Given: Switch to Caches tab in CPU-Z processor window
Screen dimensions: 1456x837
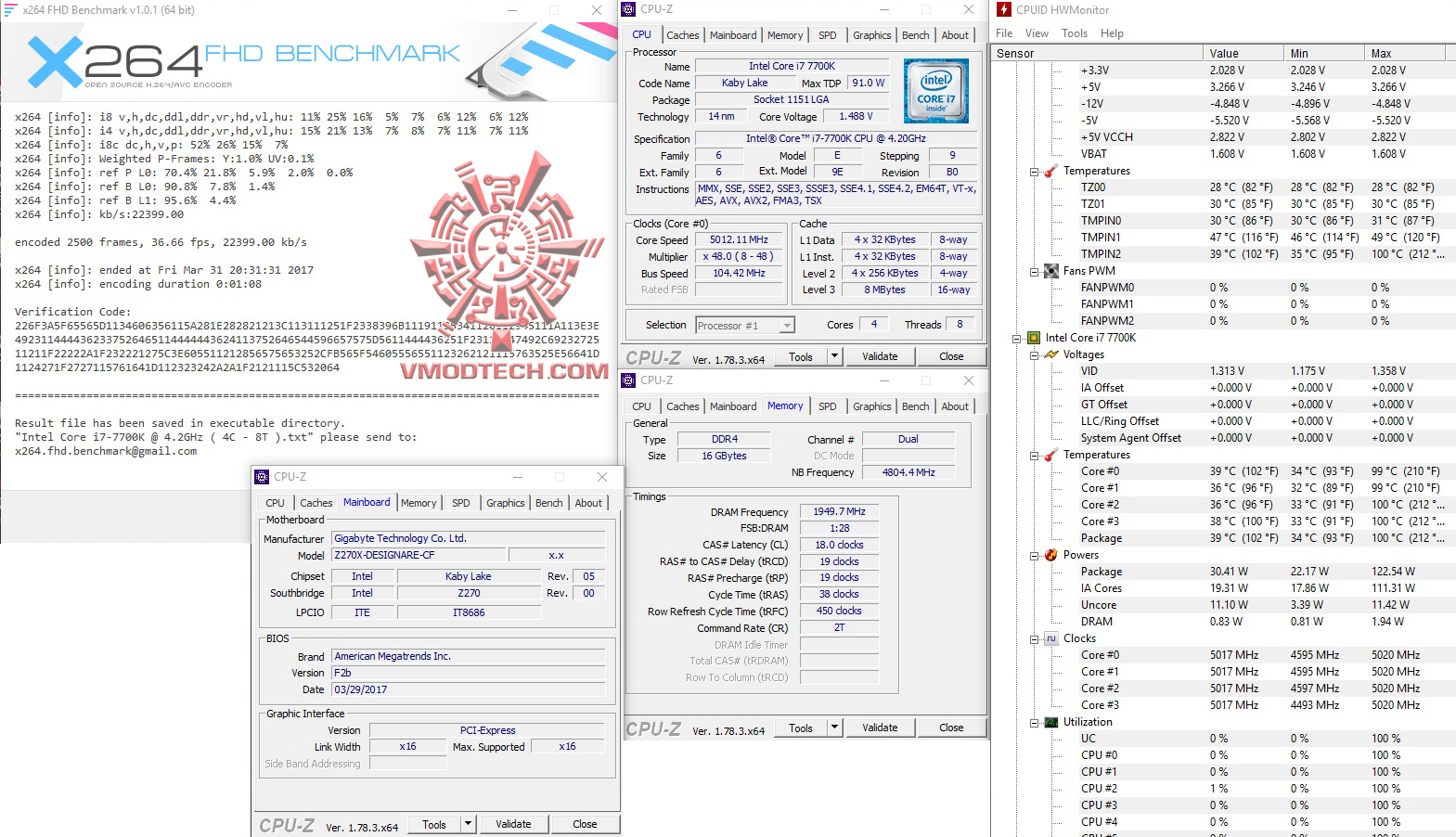Looking at the screenshot, I should coord(683,35).
